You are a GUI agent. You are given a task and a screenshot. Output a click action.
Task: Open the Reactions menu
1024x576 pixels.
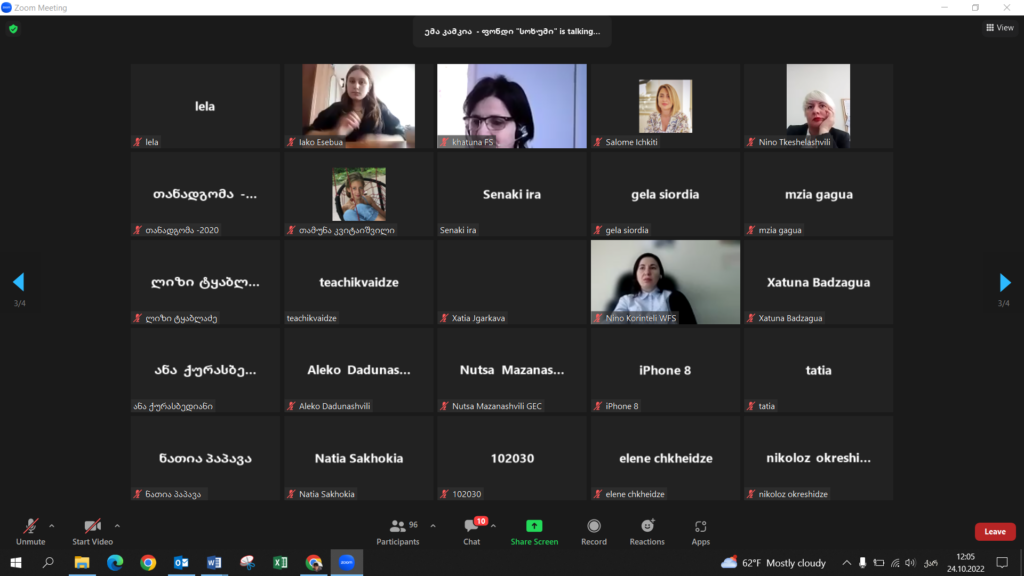click(647, 530)
